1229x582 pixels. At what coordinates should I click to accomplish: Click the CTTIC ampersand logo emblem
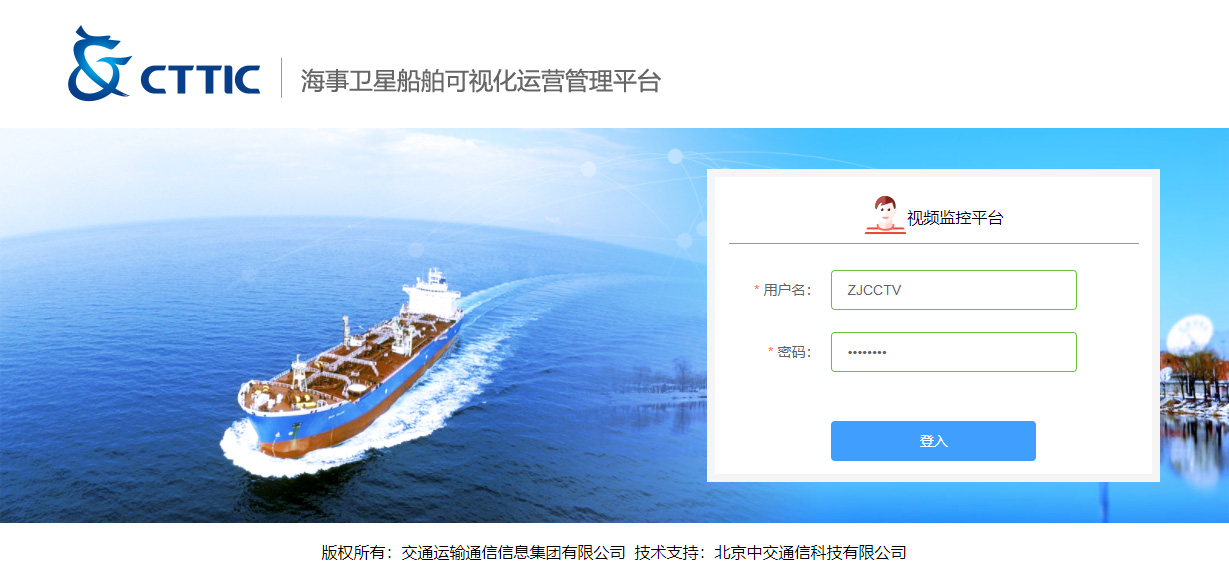[x=99, y=64]
